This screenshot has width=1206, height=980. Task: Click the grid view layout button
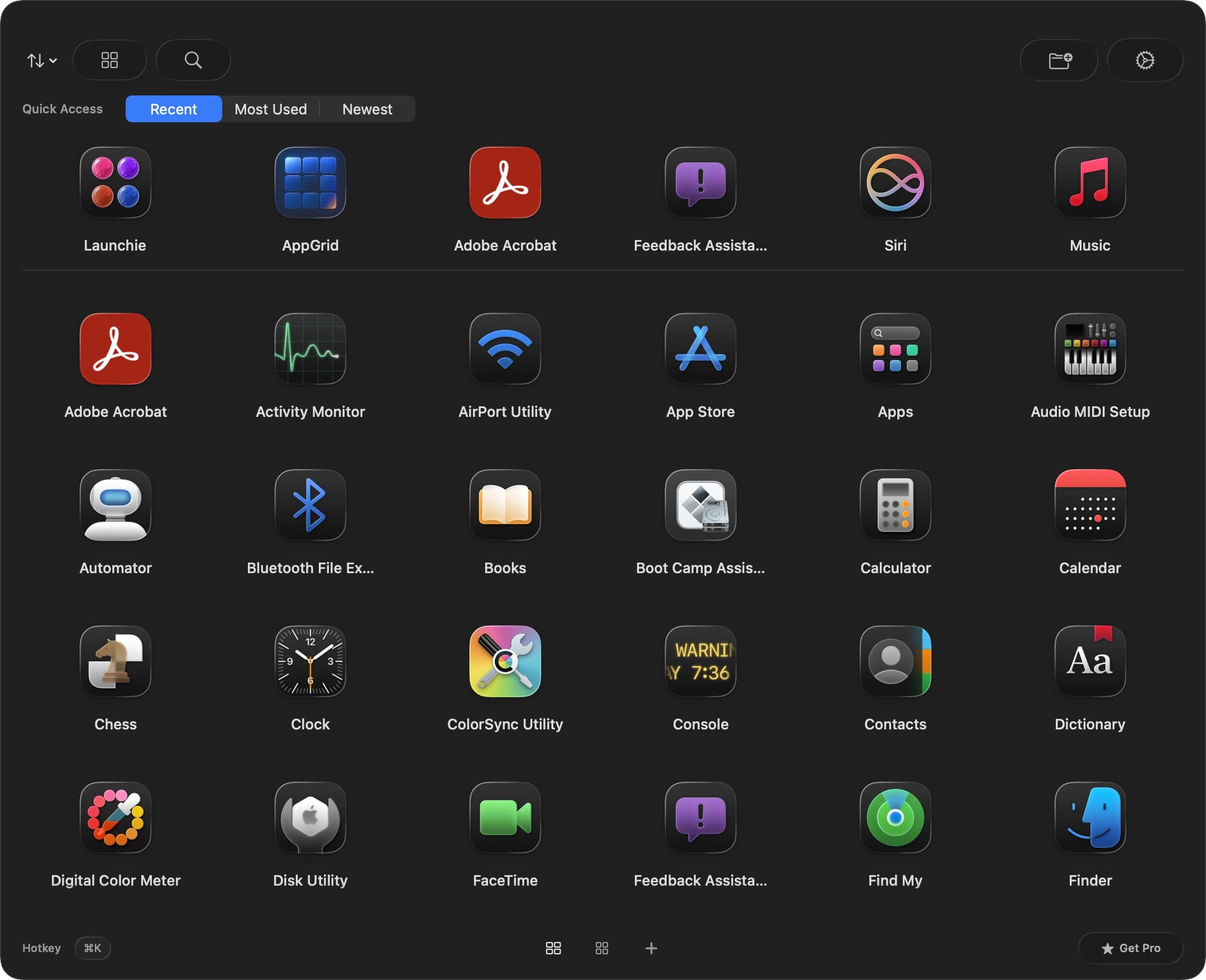point(109,60)
